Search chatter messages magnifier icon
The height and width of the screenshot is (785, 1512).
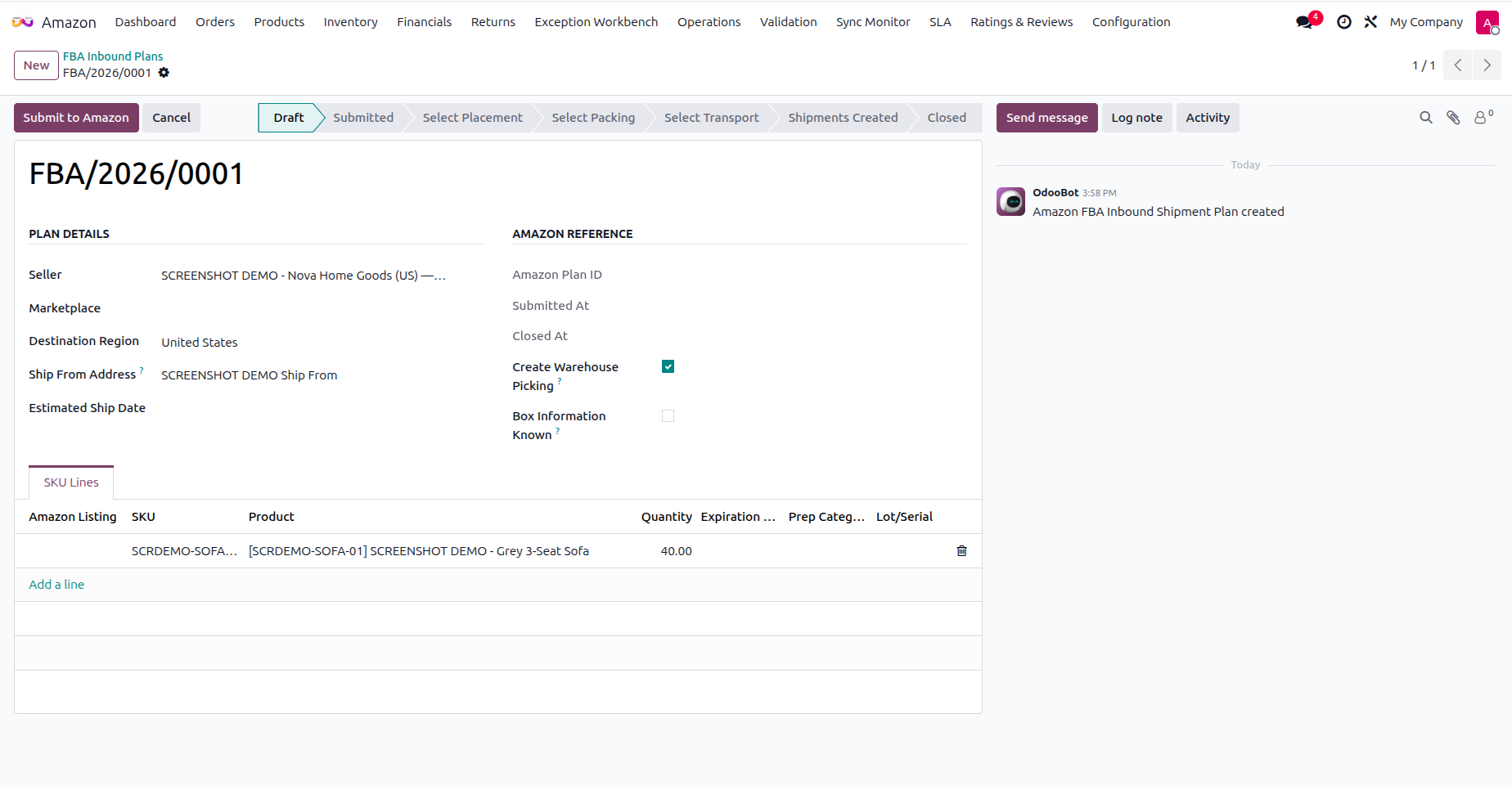coord(1426,118)
